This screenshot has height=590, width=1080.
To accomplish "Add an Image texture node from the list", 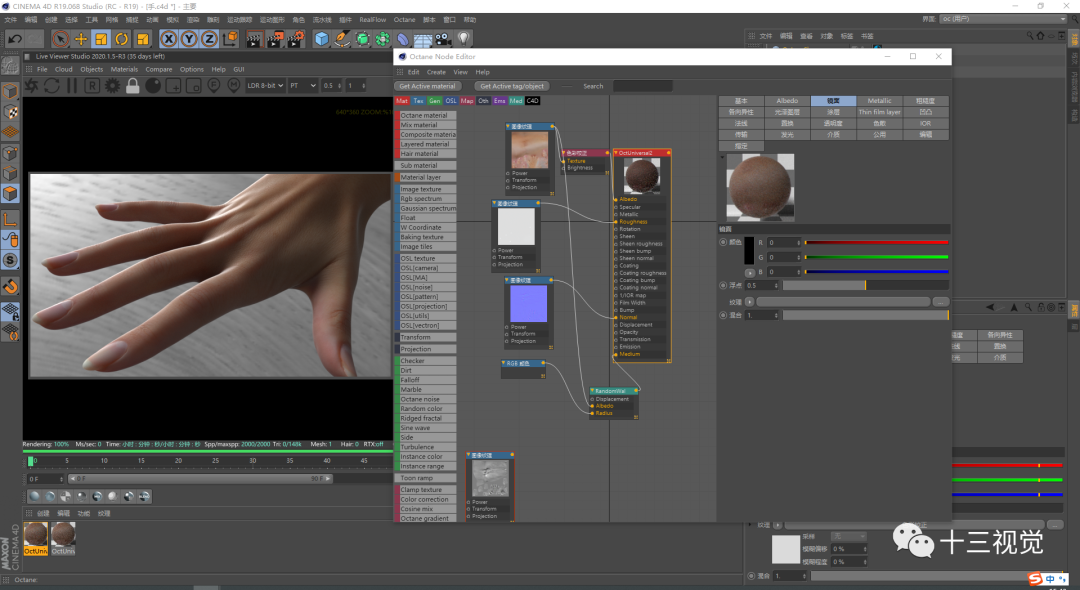I will coord(426,189).
